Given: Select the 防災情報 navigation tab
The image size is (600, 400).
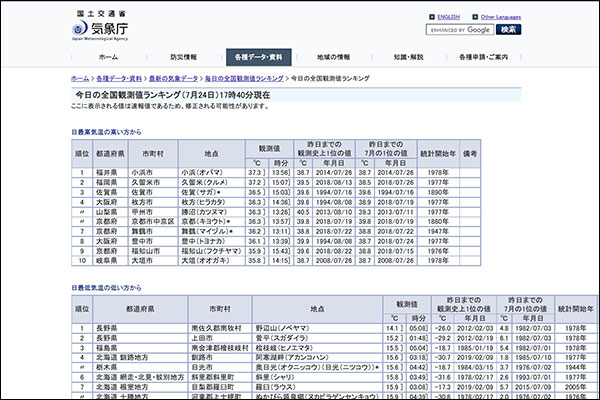Looking at the screenshot, I should click(183, 57).
